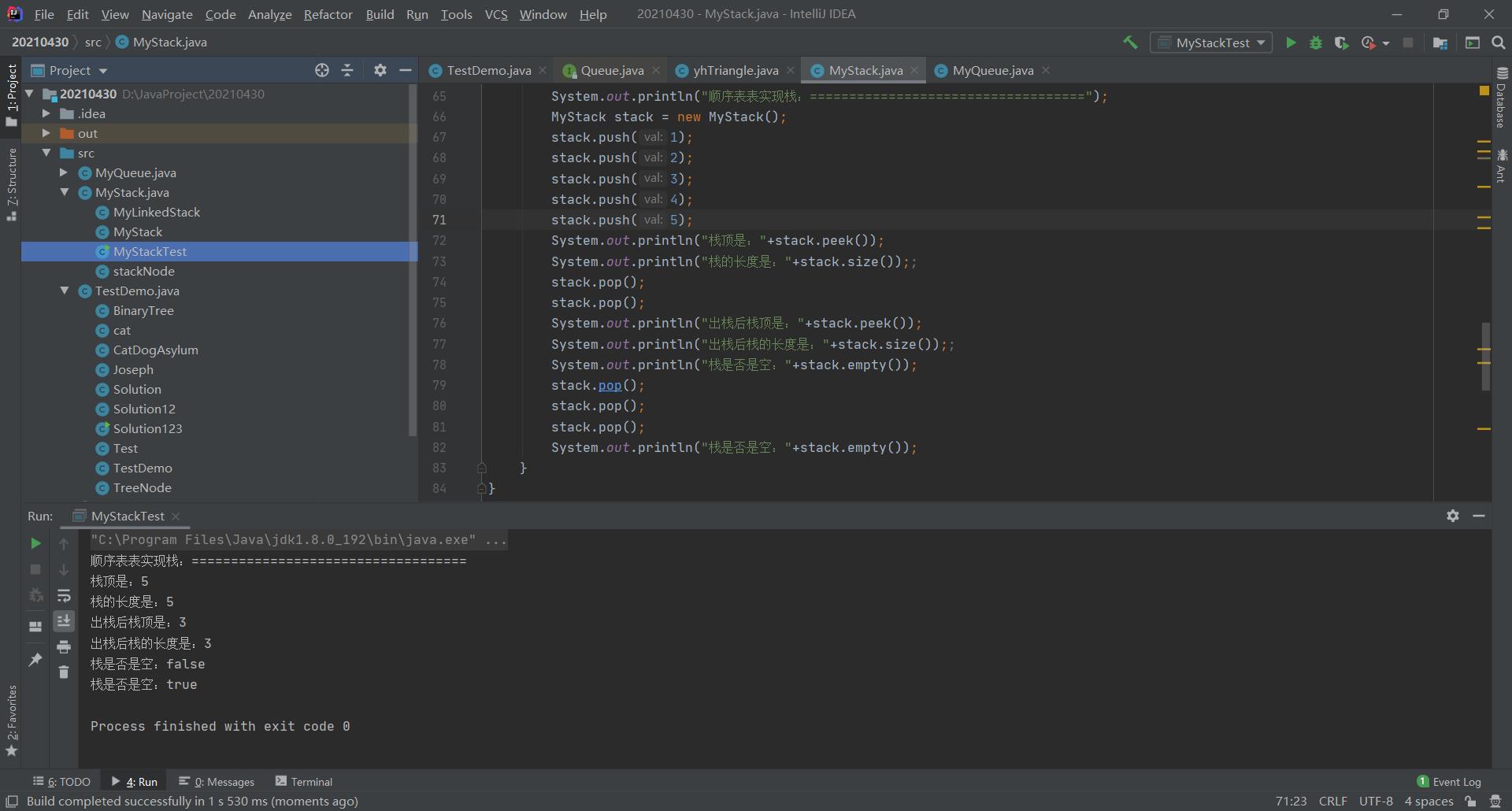Select CatDogAsylum class in tree

155,350
